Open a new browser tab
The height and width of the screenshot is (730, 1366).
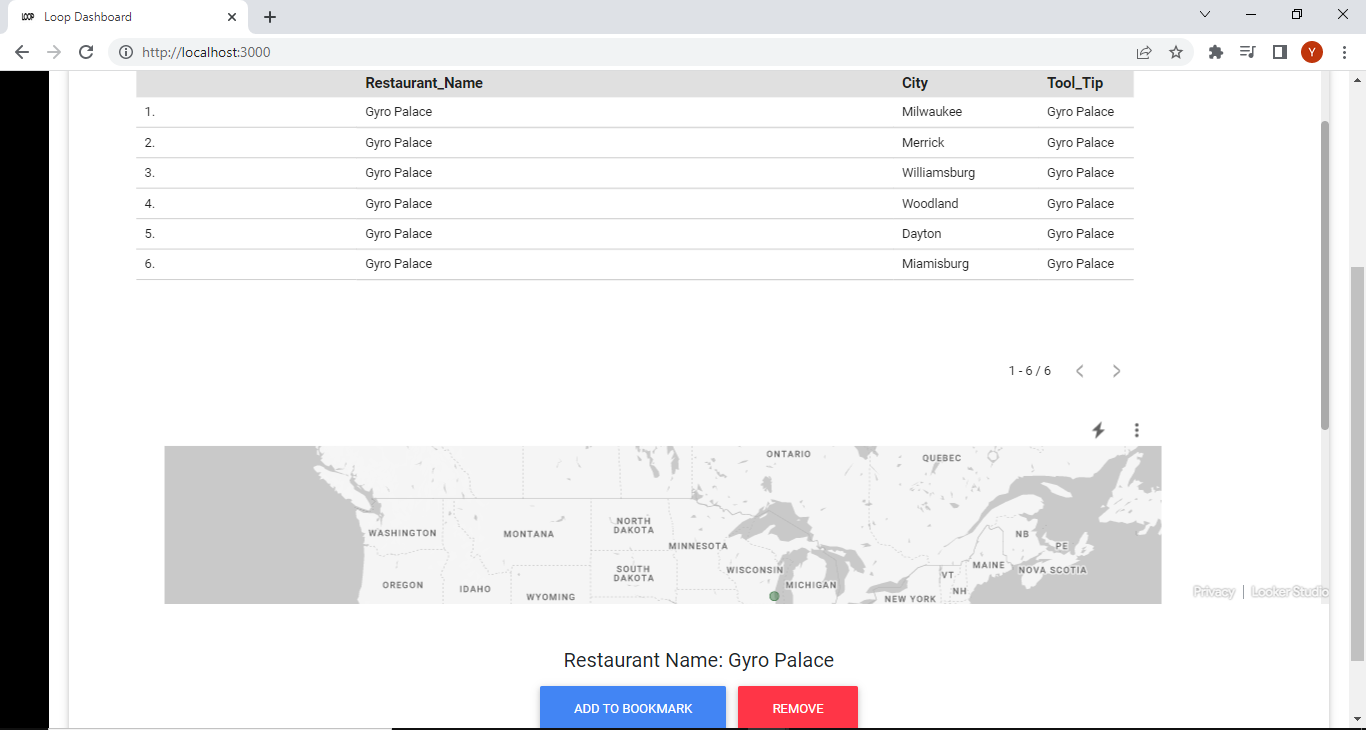click(270, 17)
